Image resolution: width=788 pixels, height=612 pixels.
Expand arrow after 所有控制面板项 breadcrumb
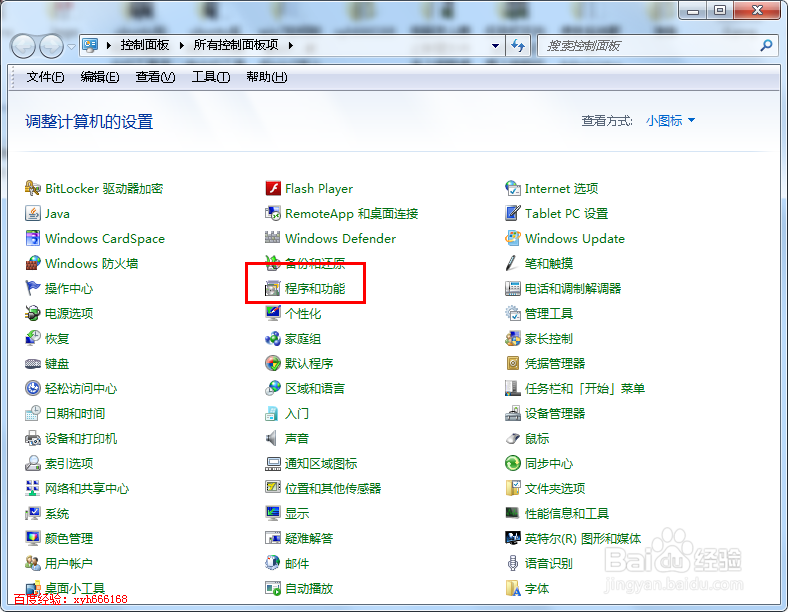pyautogui.click(x=290, y=46)
